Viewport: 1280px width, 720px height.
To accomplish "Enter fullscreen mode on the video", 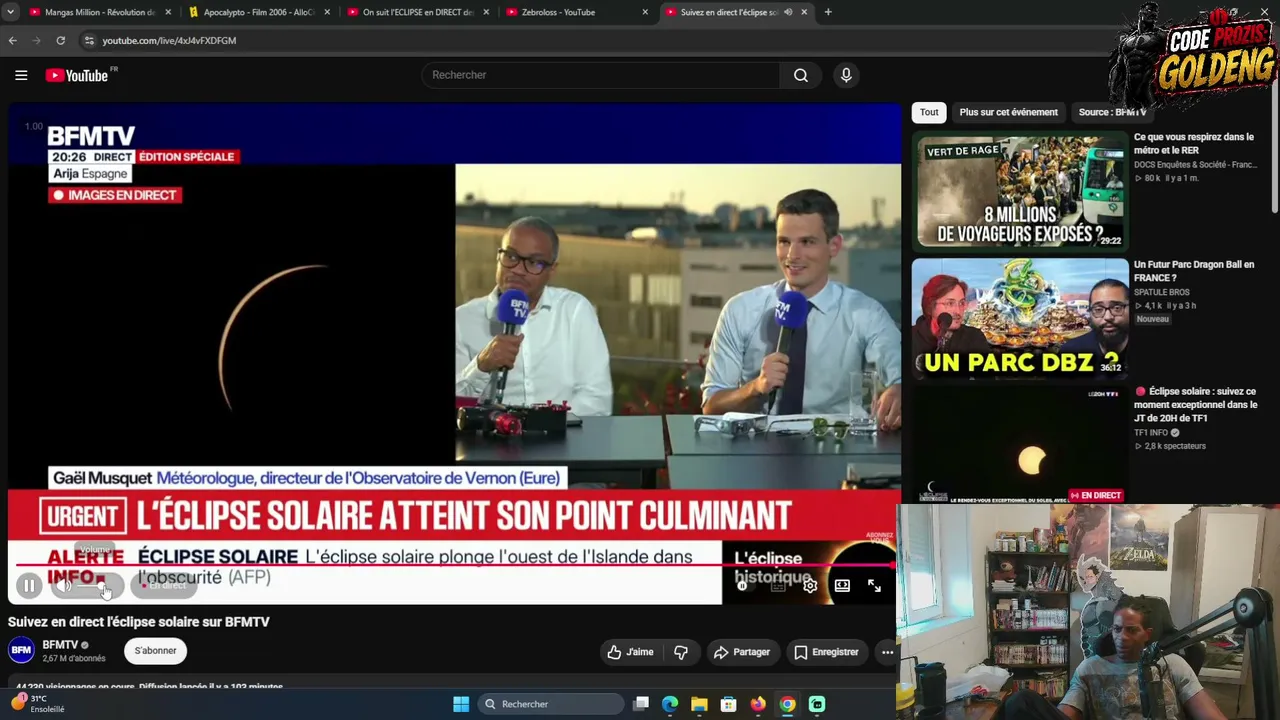I will tap(874, 586).
